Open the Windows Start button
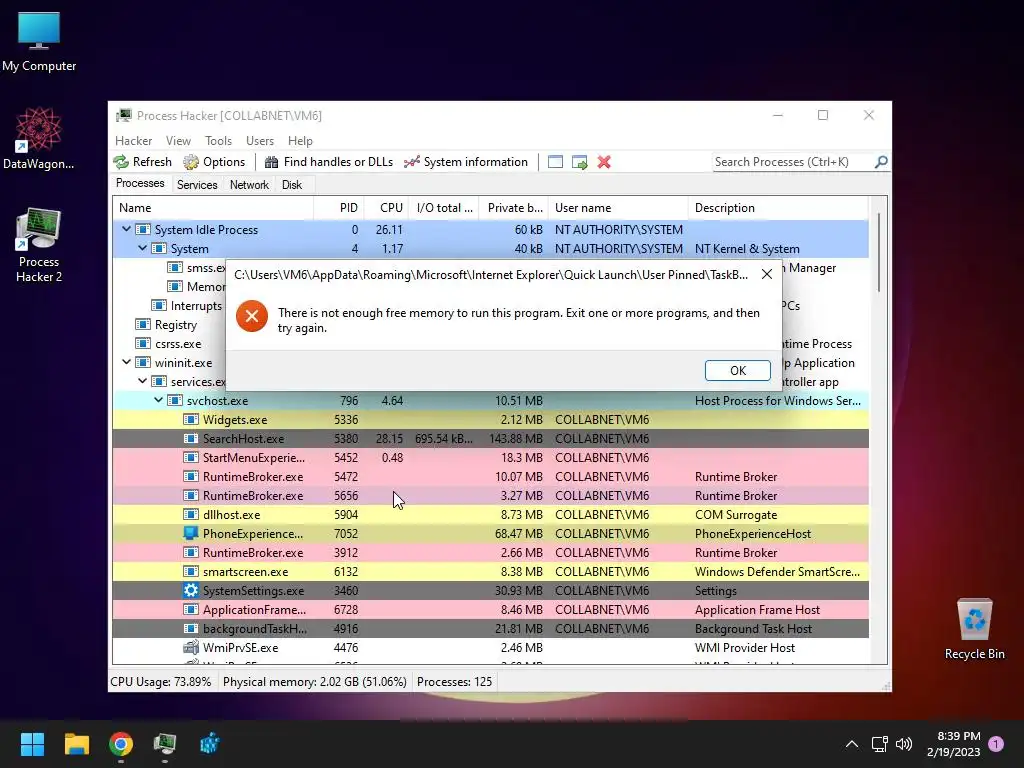This screenshot has height=768, width=1024. [x=32, y=744]
